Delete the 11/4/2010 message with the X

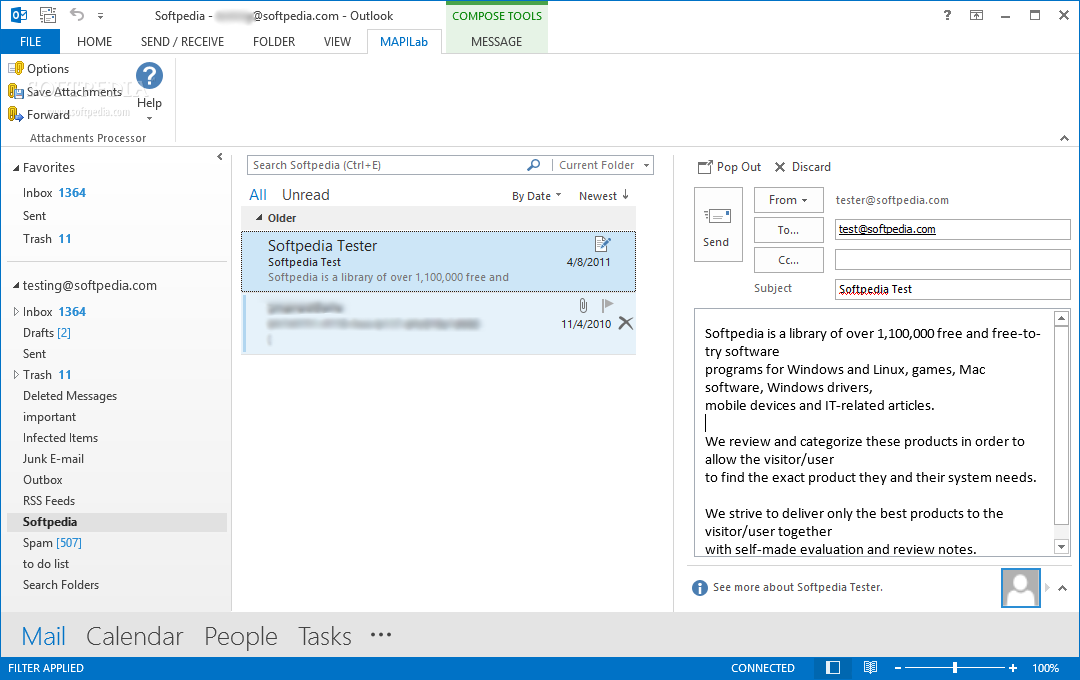point(625,323)
